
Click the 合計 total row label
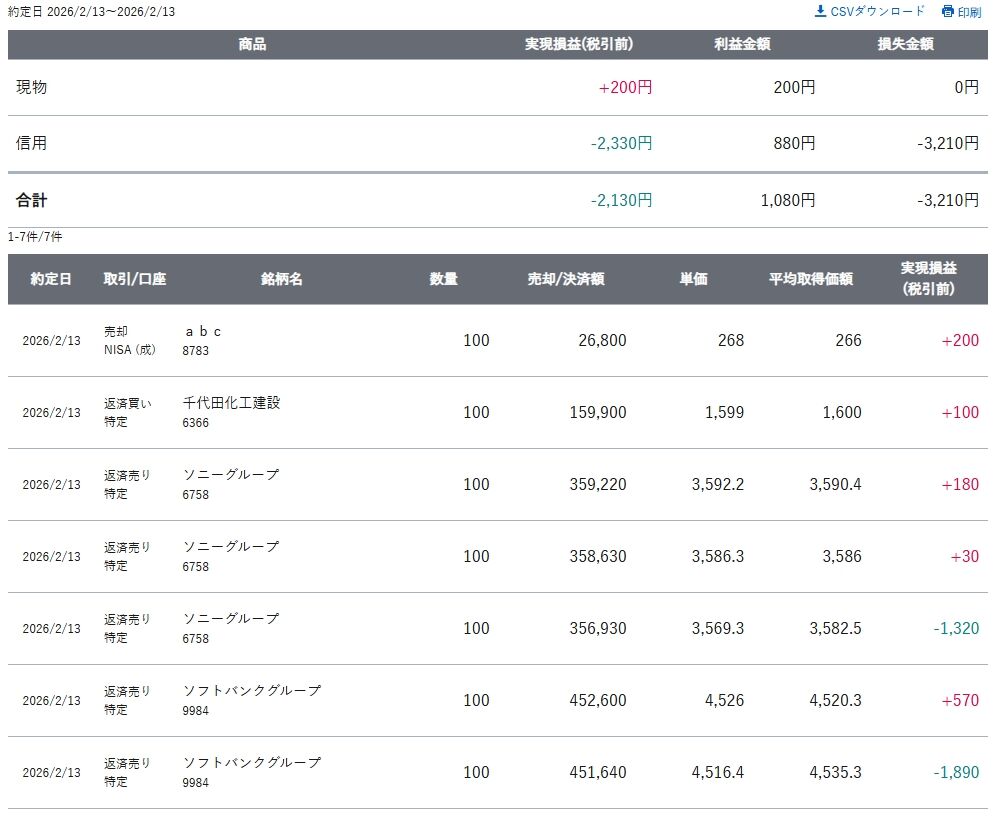point(32,200)
